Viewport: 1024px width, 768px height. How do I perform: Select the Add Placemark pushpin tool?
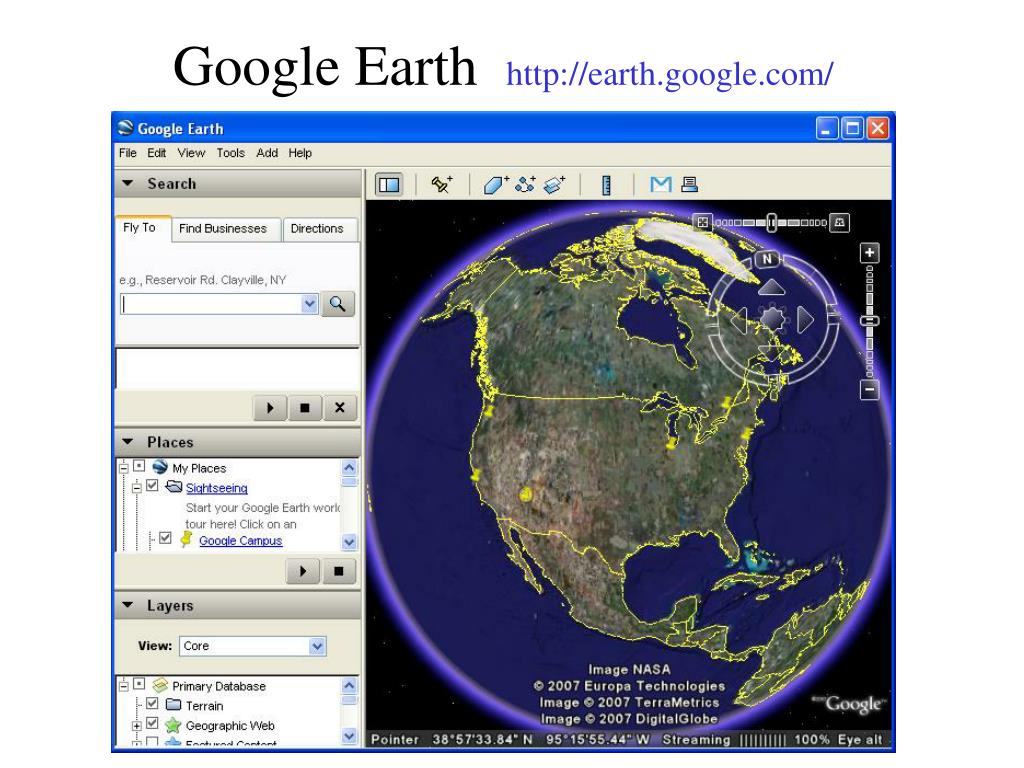[442, 185]
